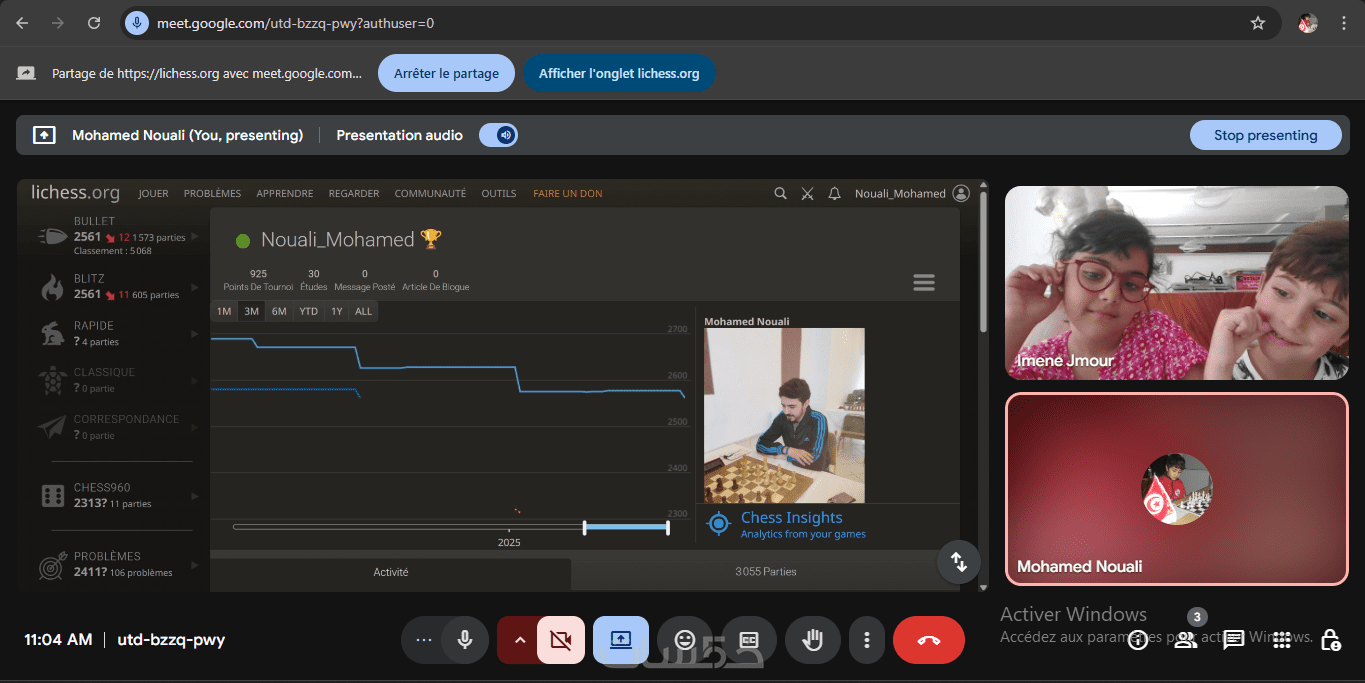This screenshot has height=683, width=1365.
Task: Click Afficher l'onglet lichess.org button
Action: pyautogui.click(x=619, y=73)
